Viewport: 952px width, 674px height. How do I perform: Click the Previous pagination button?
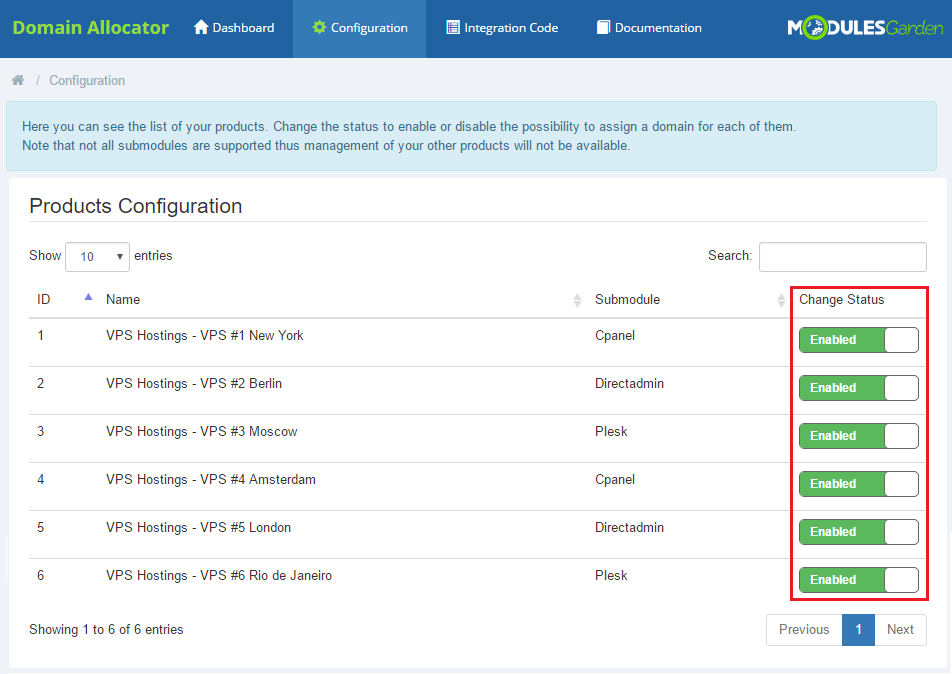(804, 630)
